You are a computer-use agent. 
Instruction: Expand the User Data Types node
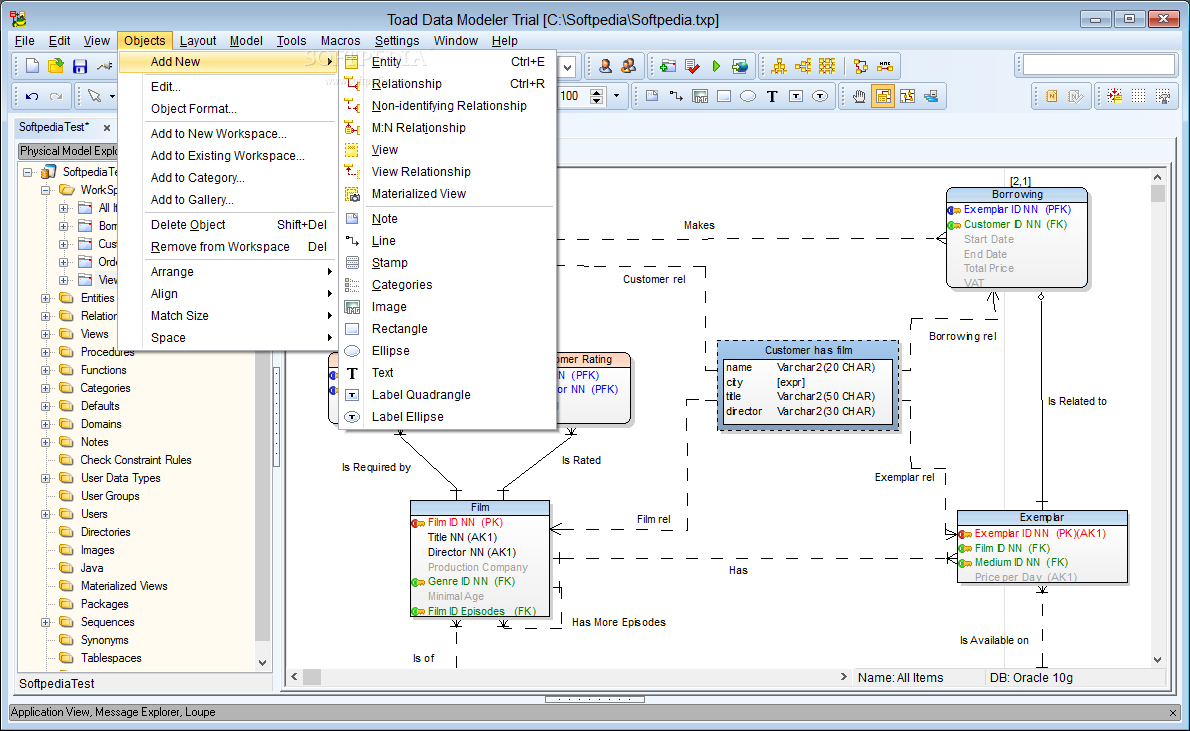tap(46, 478)
